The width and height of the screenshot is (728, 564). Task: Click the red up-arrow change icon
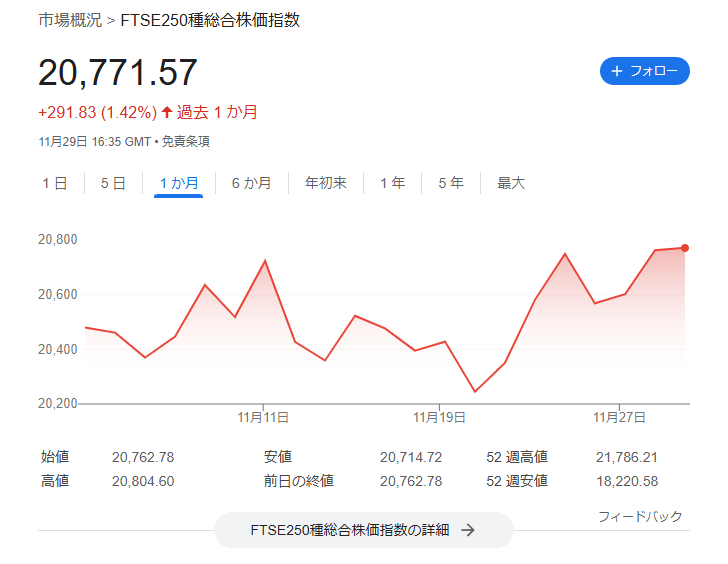pyautogui.click(x=167, y=112)
